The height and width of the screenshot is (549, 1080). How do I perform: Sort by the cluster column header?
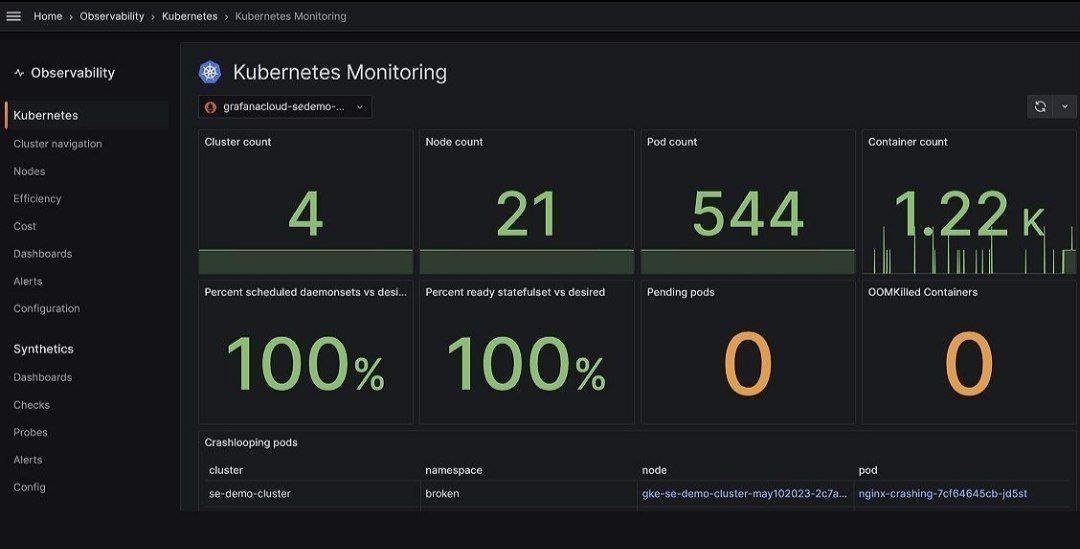tap(226, 470)
